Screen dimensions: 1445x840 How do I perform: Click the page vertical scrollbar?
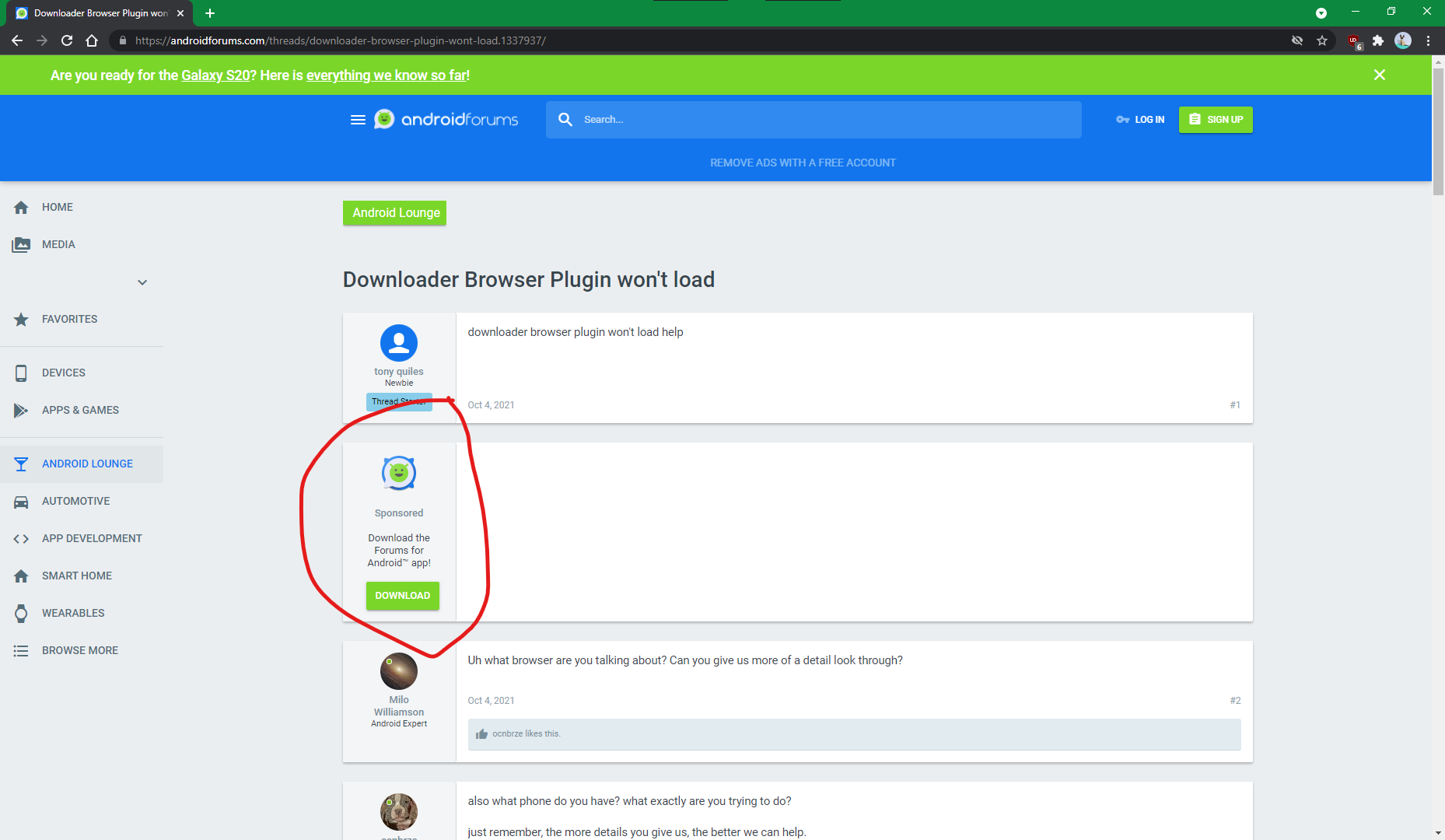coord(1438,133)
